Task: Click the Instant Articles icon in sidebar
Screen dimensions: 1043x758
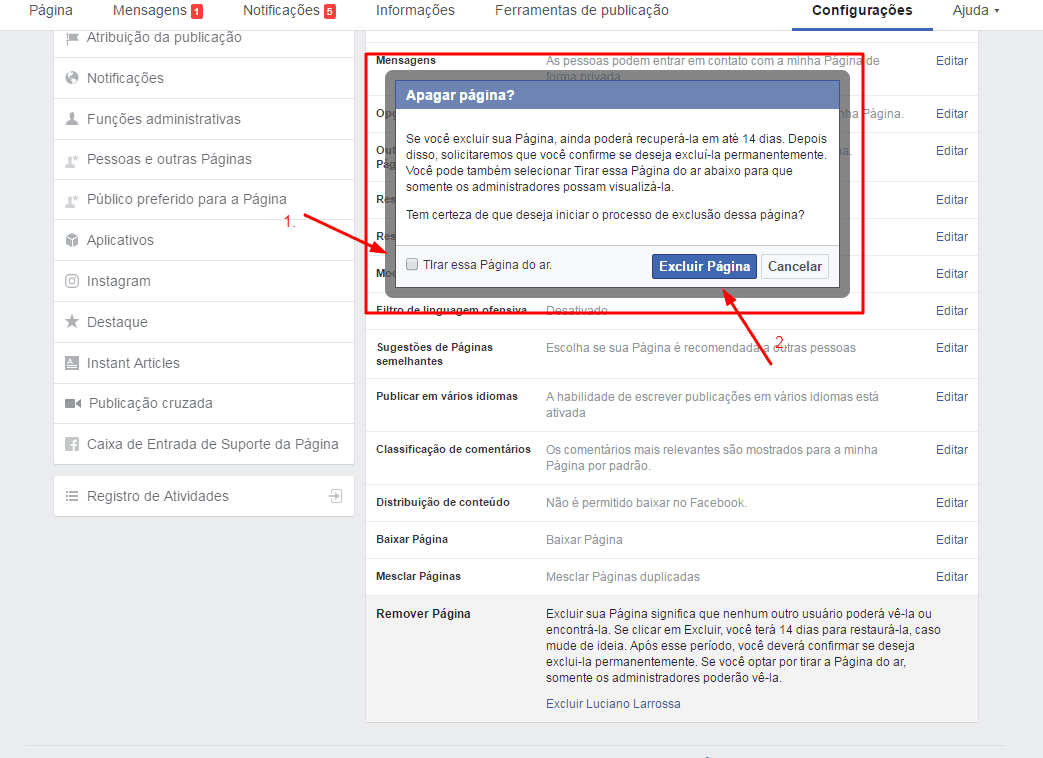Action: click(72, 363)
